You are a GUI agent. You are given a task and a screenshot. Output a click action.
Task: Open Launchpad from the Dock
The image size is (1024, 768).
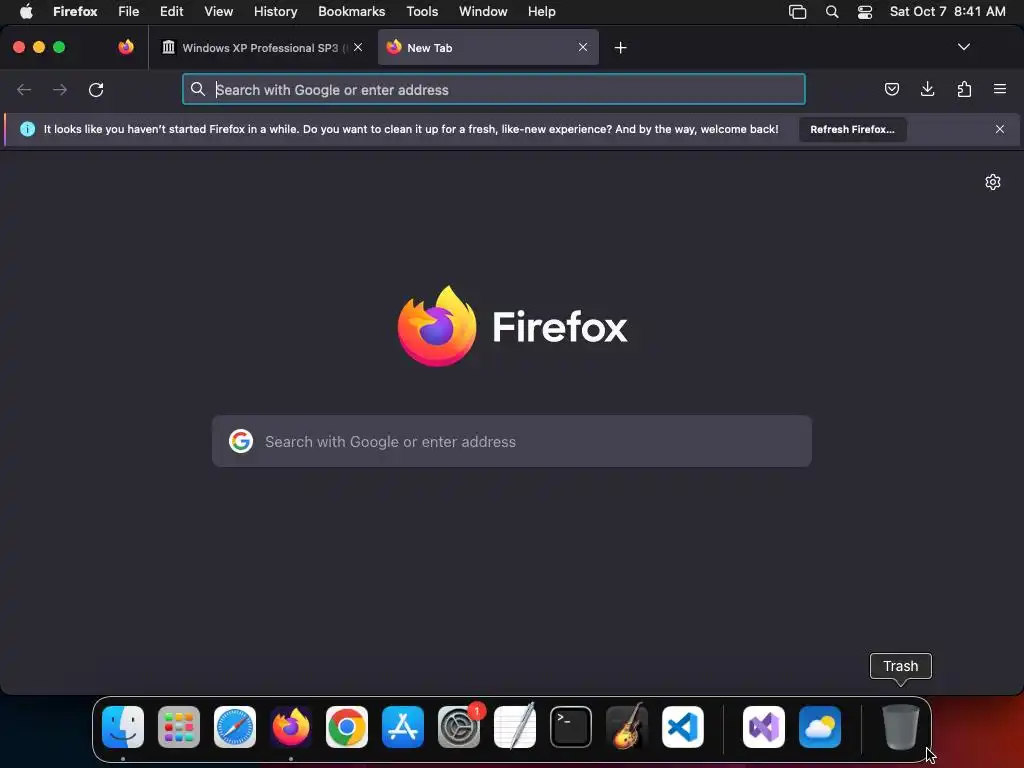click(x=179, y=727)
